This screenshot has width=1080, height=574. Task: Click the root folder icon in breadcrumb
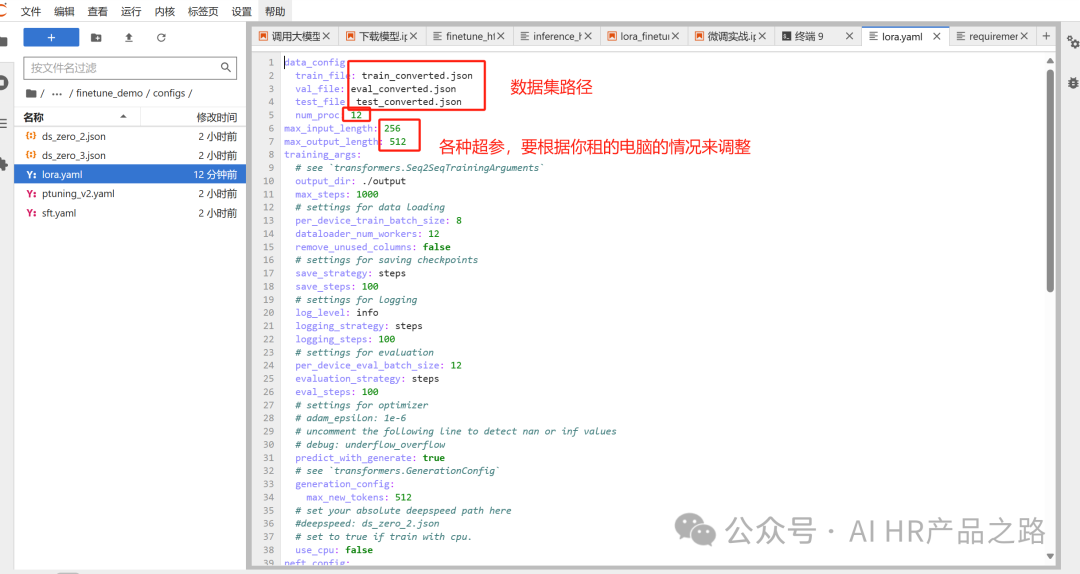click(31, 93)
